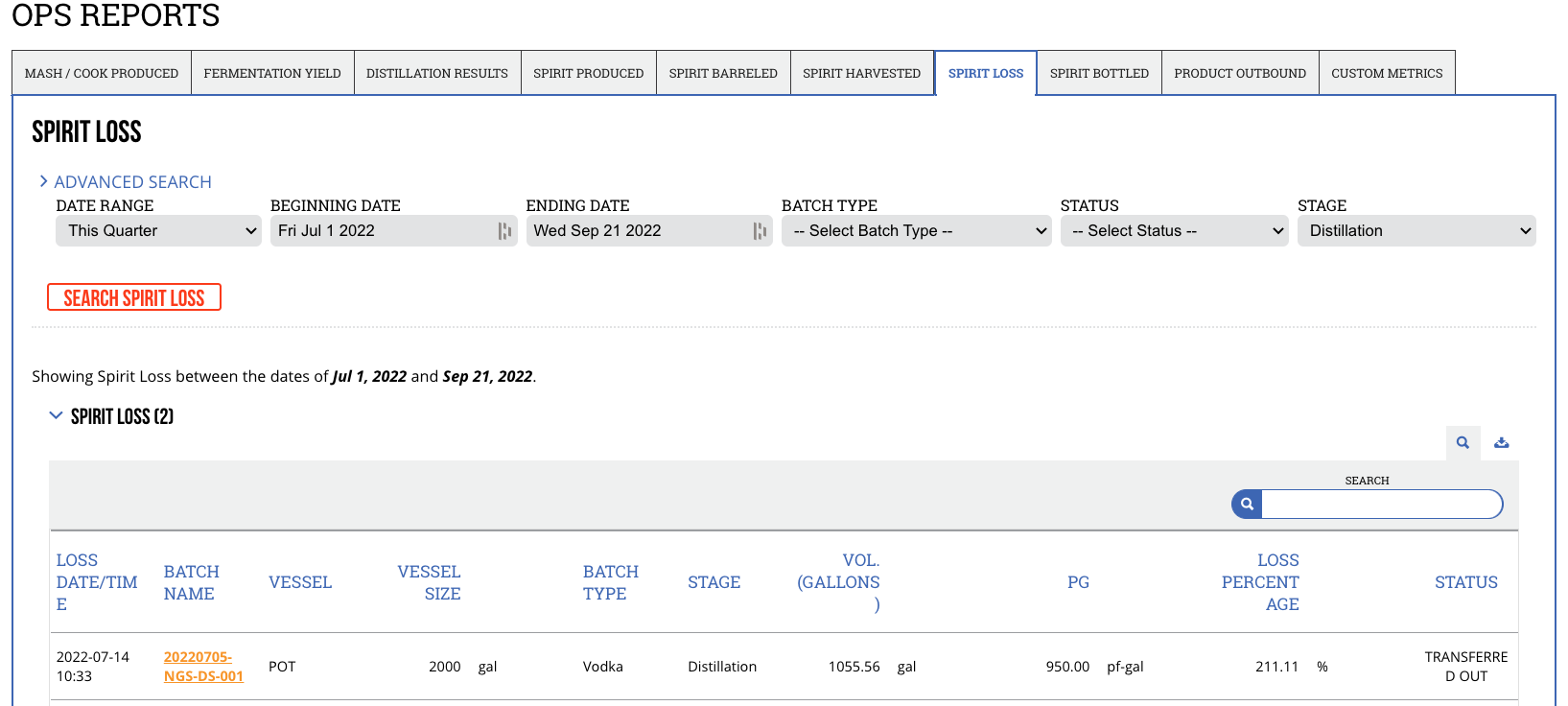Image resolution: width=1568 pixels, height=706 pixels.
Task: Select the Spirit Loss tab
Action: pos(986,73)
